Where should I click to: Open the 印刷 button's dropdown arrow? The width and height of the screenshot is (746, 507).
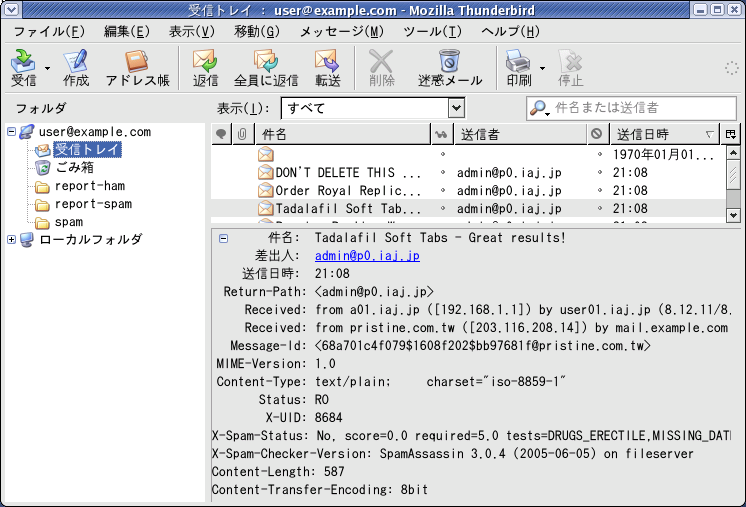(542, 68)
